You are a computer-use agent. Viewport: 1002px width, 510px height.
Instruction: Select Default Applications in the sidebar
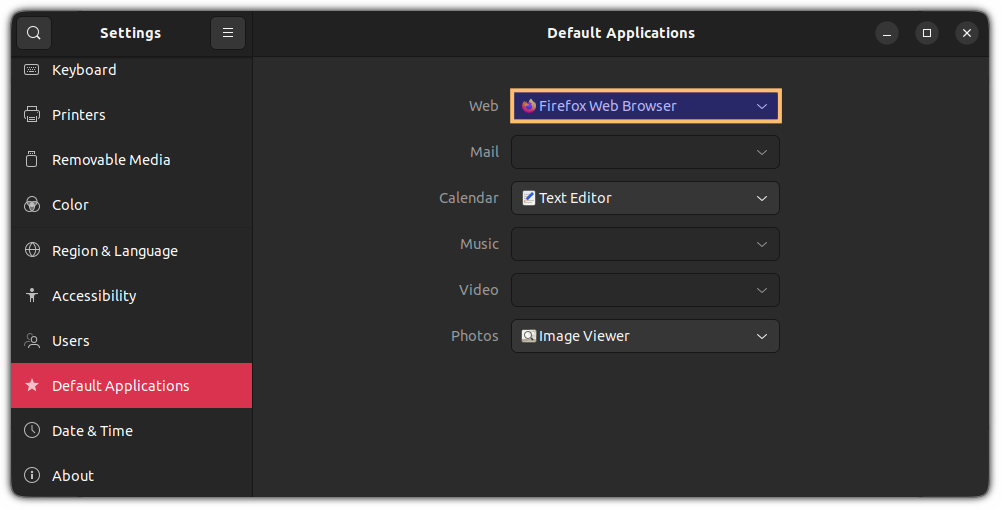[132, 385]
